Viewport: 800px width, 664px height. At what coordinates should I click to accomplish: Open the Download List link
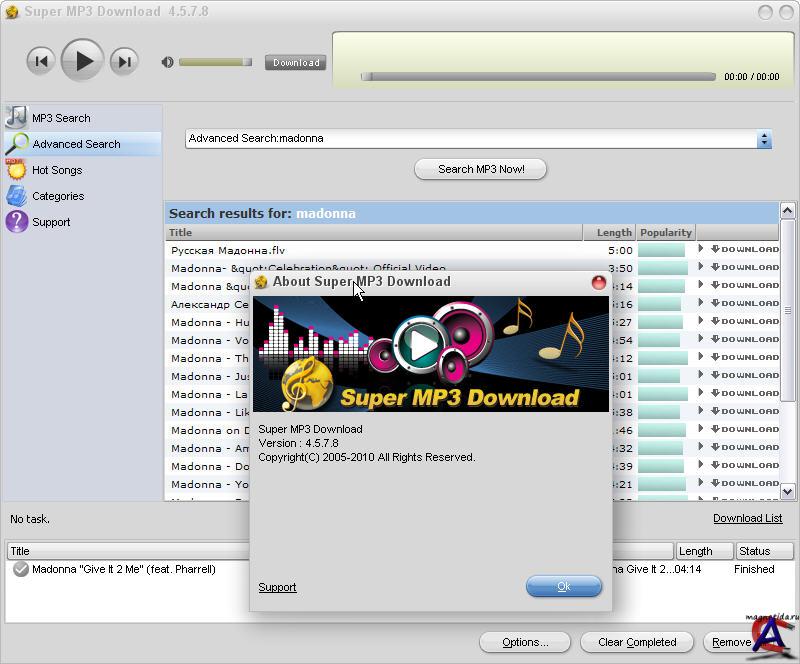747,518
